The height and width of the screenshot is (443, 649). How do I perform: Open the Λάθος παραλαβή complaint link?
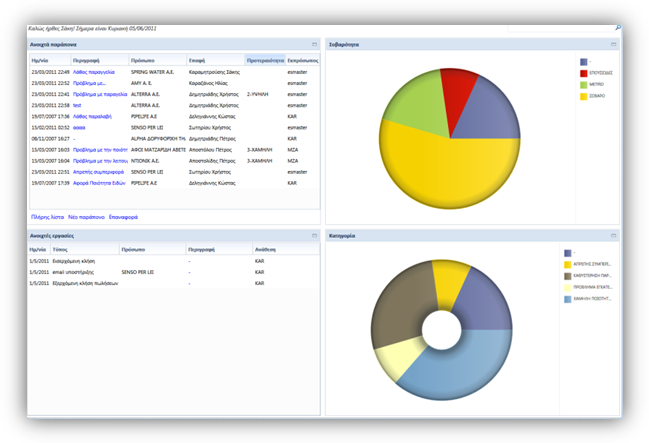click(92, 117)
